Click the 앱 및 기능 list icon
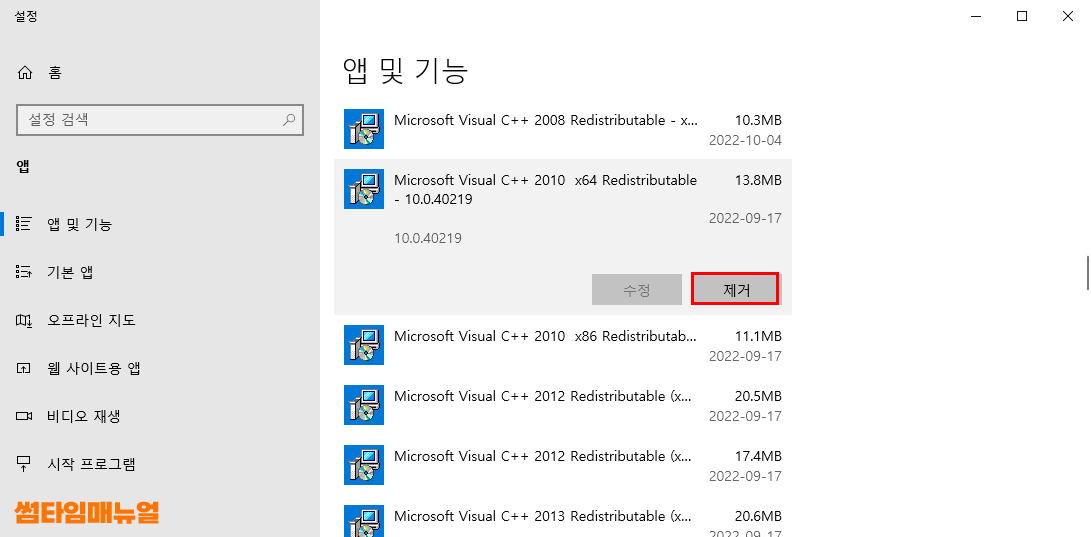Image resolution: width=1091 pixels, height=537 pixels. 24,224
